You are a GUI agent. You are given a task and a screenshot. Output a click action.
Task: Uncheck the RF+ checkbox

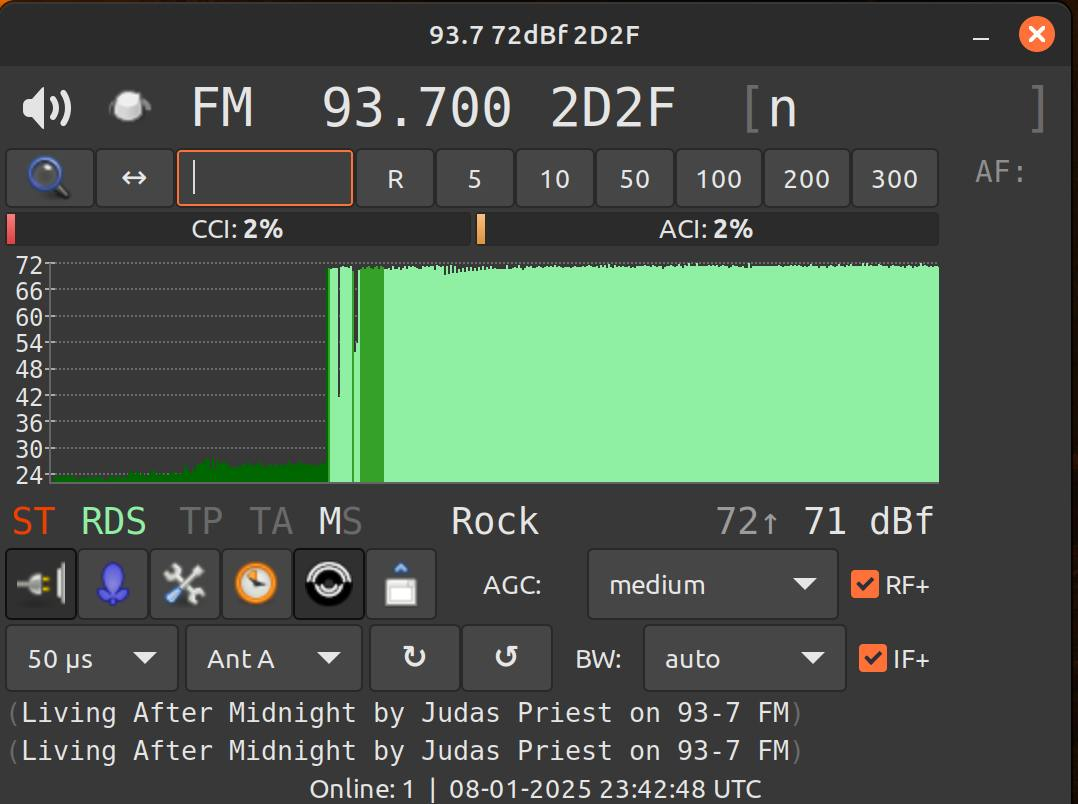(x=864, y=584)
